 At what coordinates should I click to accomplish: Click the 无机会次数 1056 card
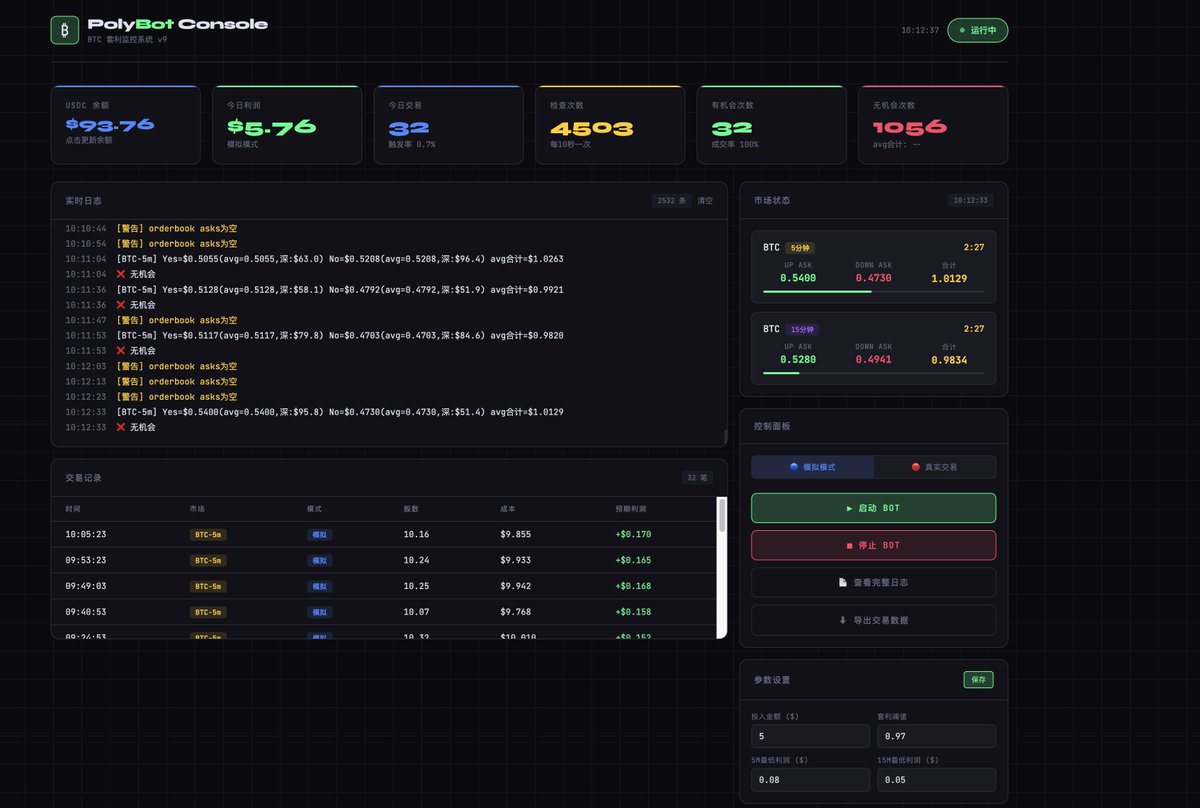[x=933, y=125]
